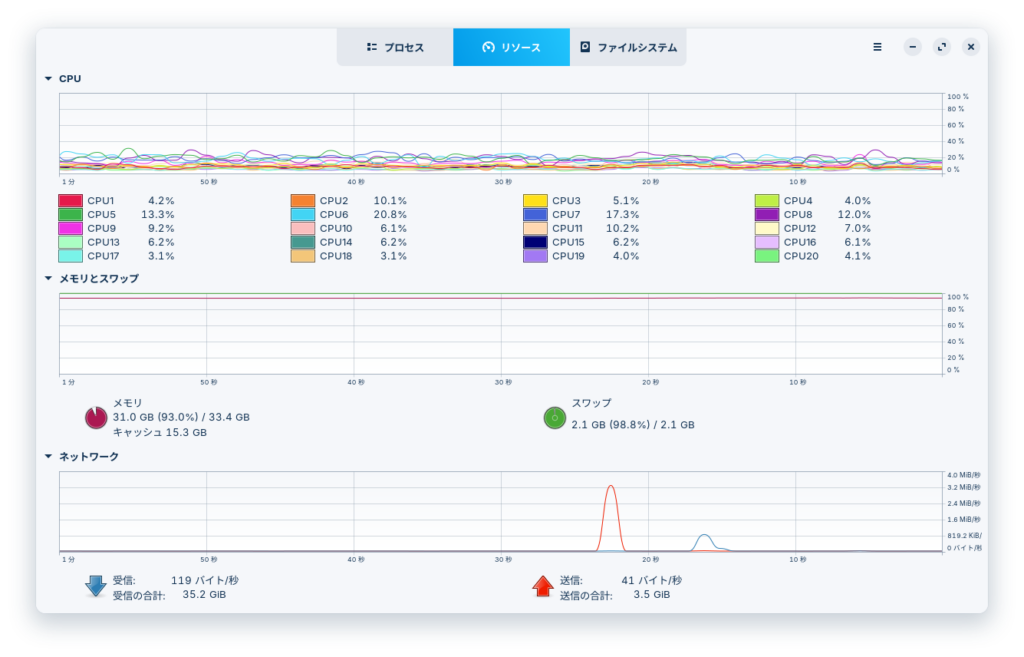The image size is (1024, 657).
Task: Maximize the system monitor window
Action: tap(941, 47)
